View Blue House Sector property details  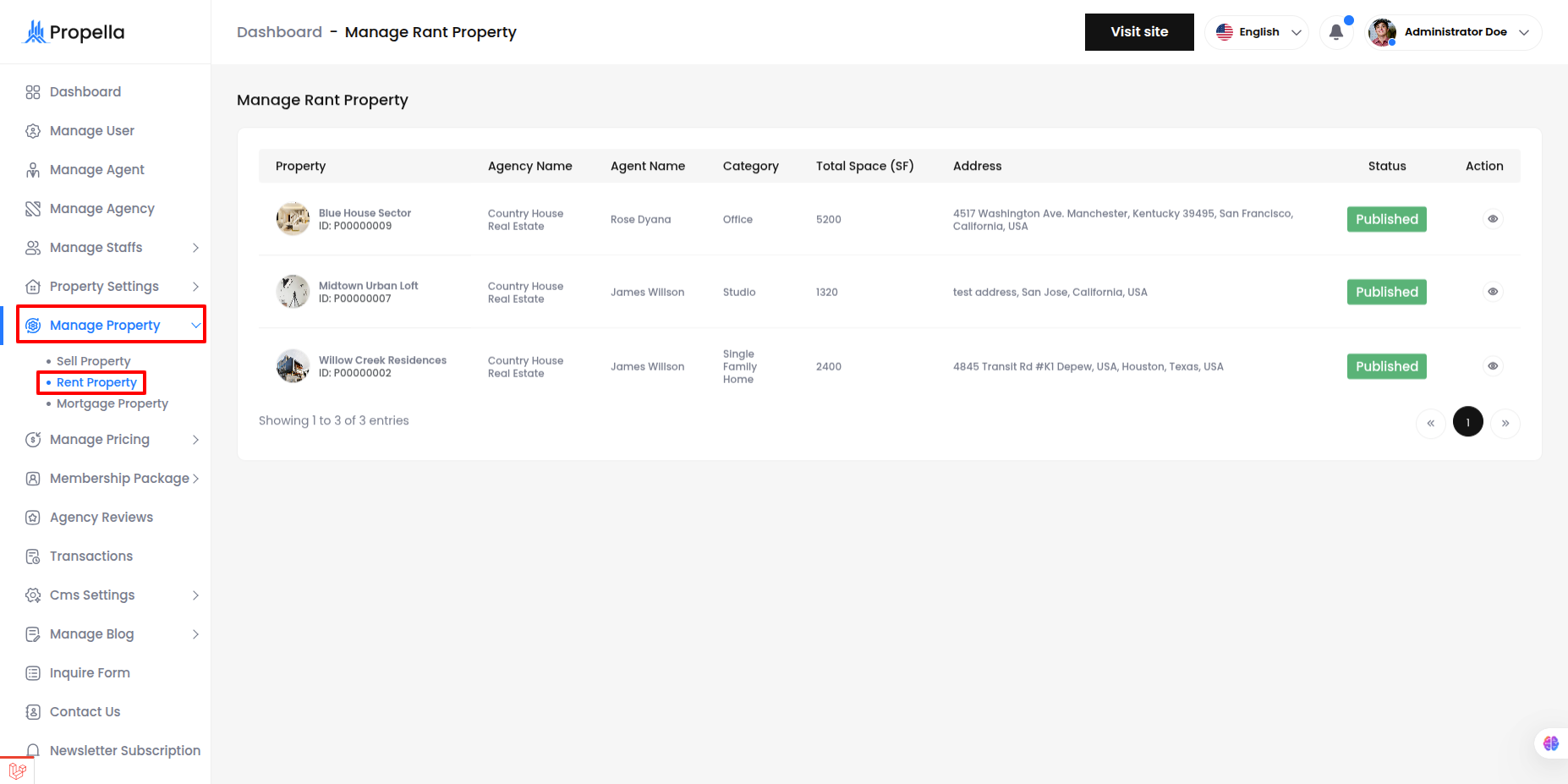[x=1493, y=219]
